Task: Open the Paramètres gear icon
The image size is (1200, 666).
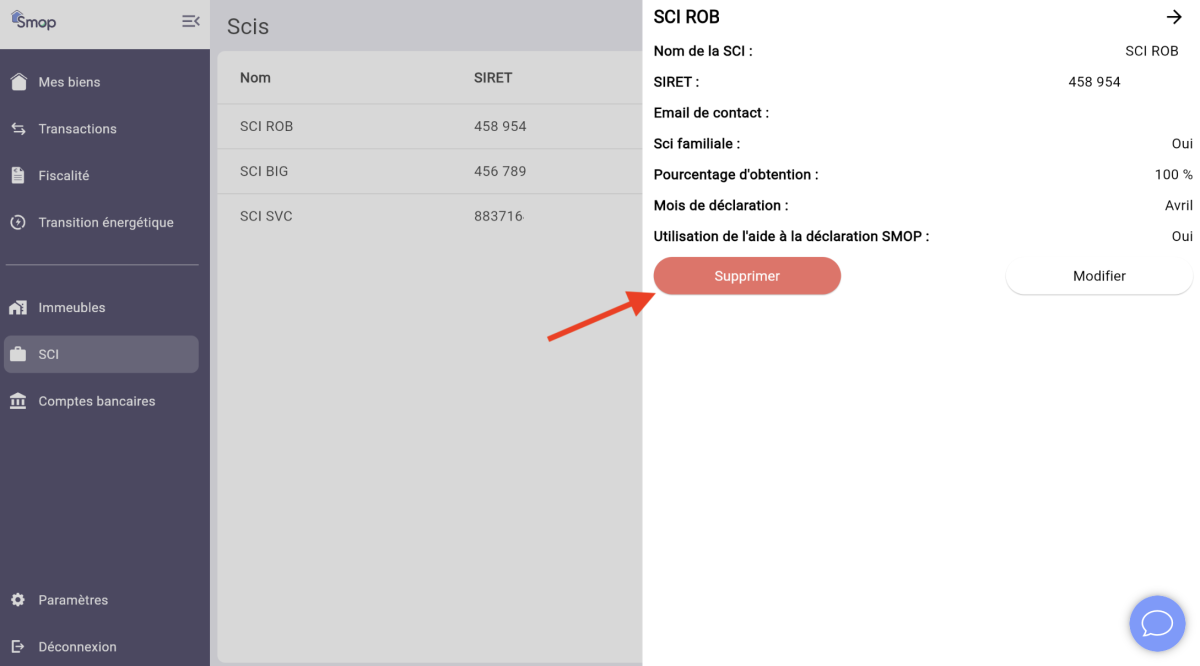Action: tap(18, 600)
